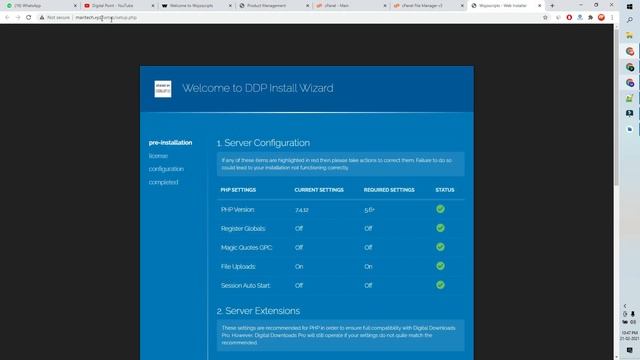Viewport: 640px width, 360px height.
Task: Click the Session Auto Start row label
Action: 246,286
